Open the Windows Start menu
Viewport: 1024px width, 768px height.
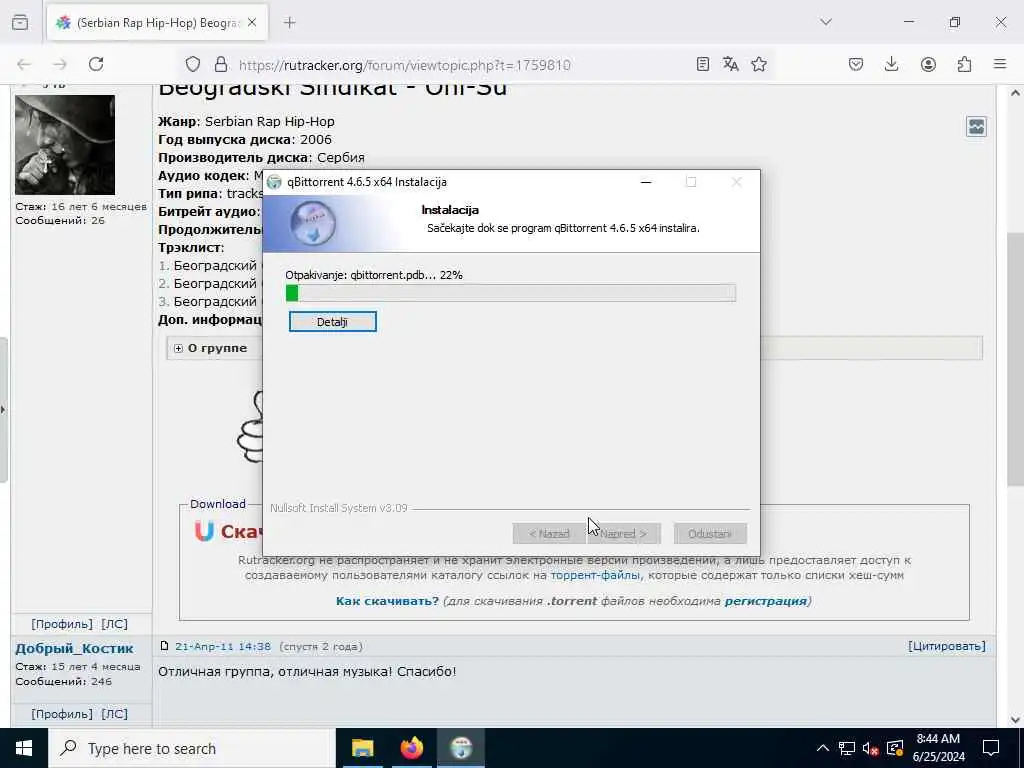point(24,748)
